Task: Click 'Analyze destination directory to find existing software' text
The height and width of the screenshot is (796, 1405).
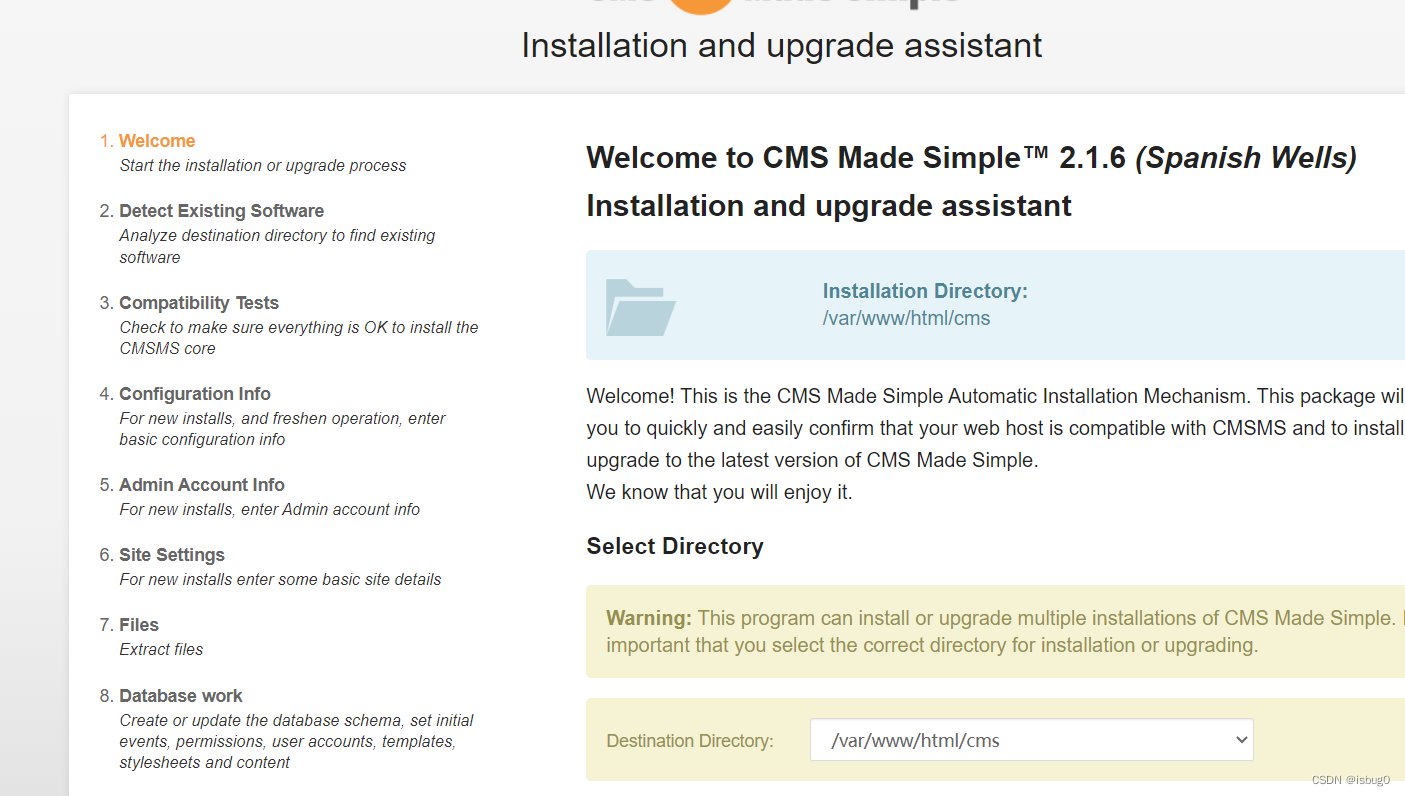Action: click(277, 246)
